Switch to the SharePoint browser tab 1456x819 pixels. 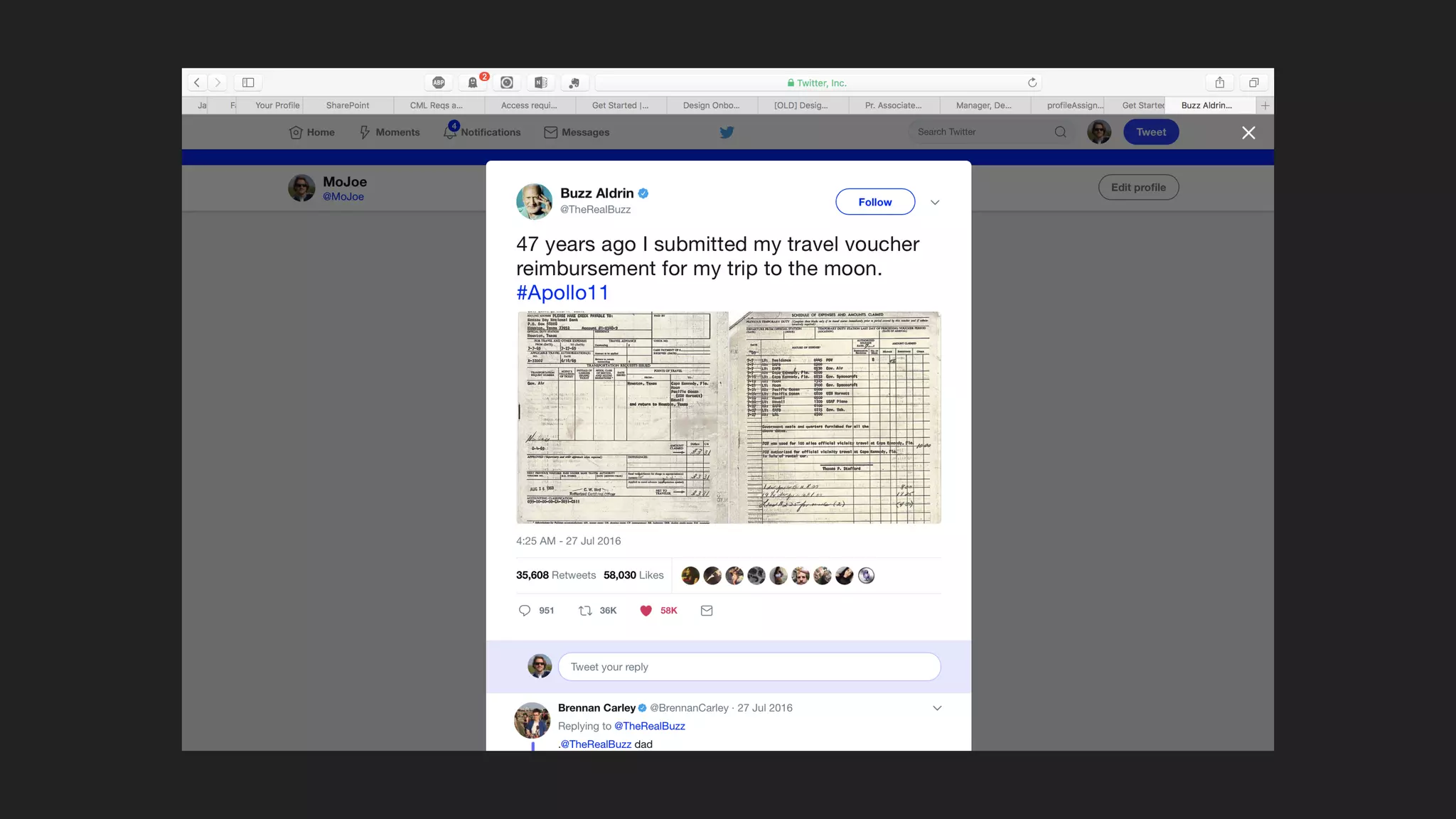(x=348, y=105)
